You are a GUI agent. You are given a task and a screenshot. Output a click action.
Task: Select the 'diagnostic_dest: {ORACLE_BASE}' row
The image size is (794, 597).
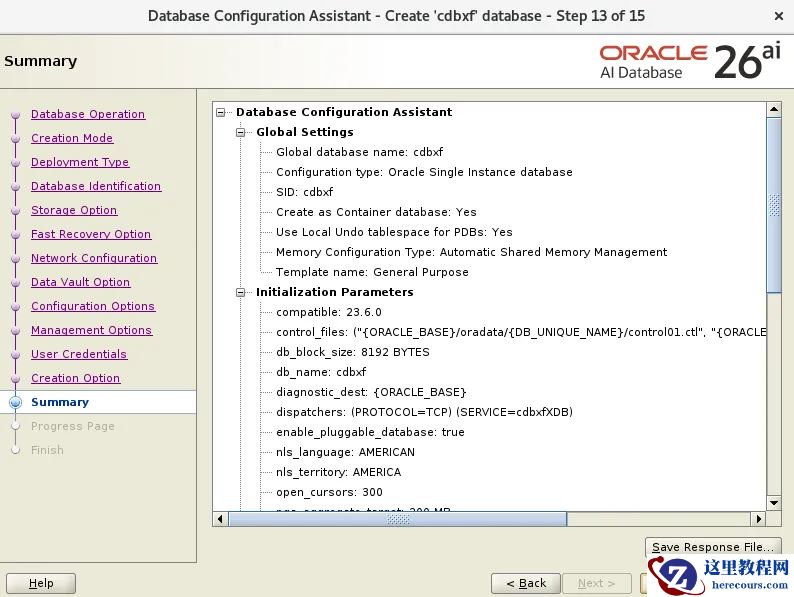[371, 392]
